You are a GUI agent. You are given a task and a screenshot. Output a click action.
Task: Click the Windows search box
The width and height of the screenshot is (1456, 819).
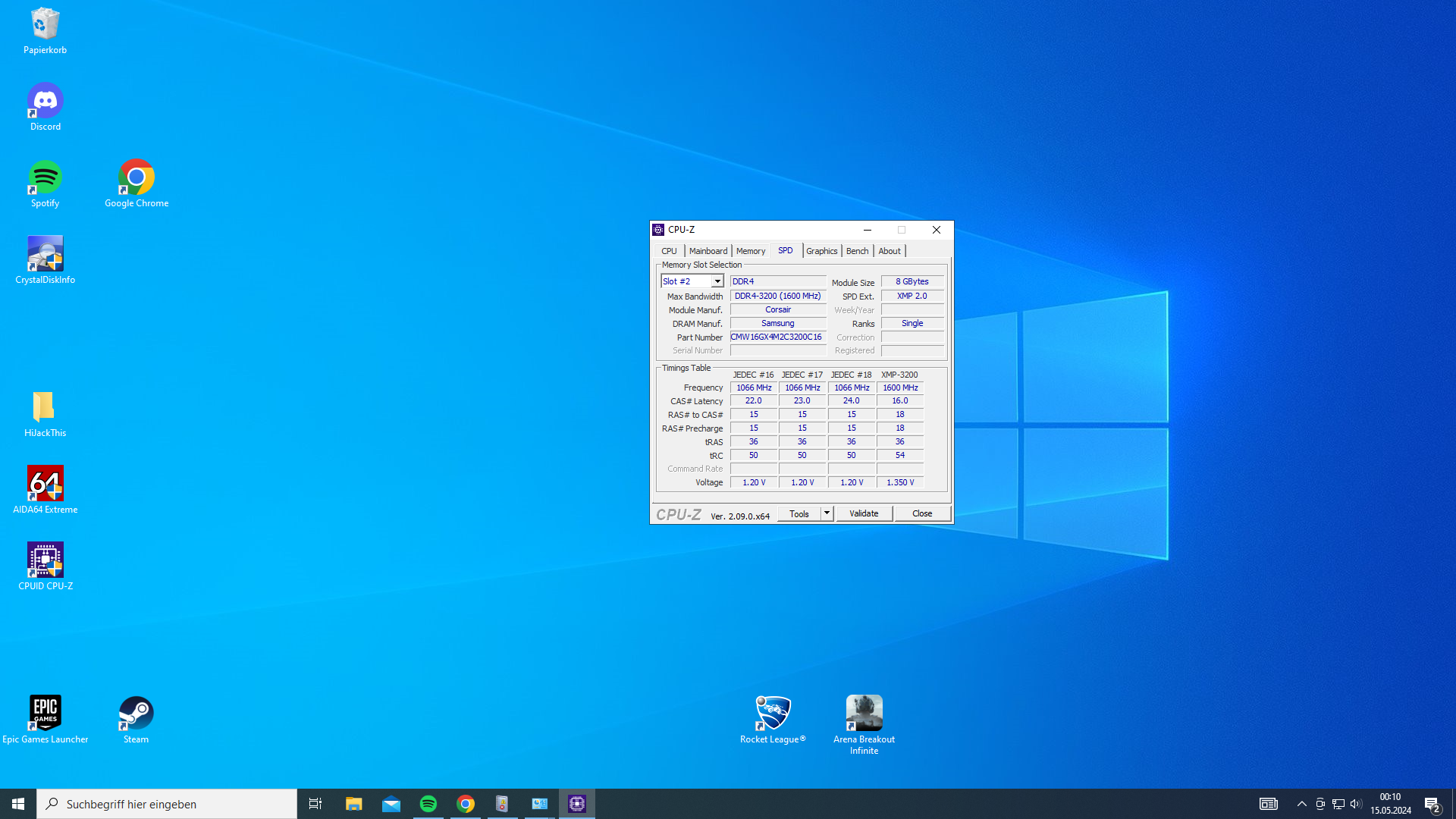(x=167, y=804)
